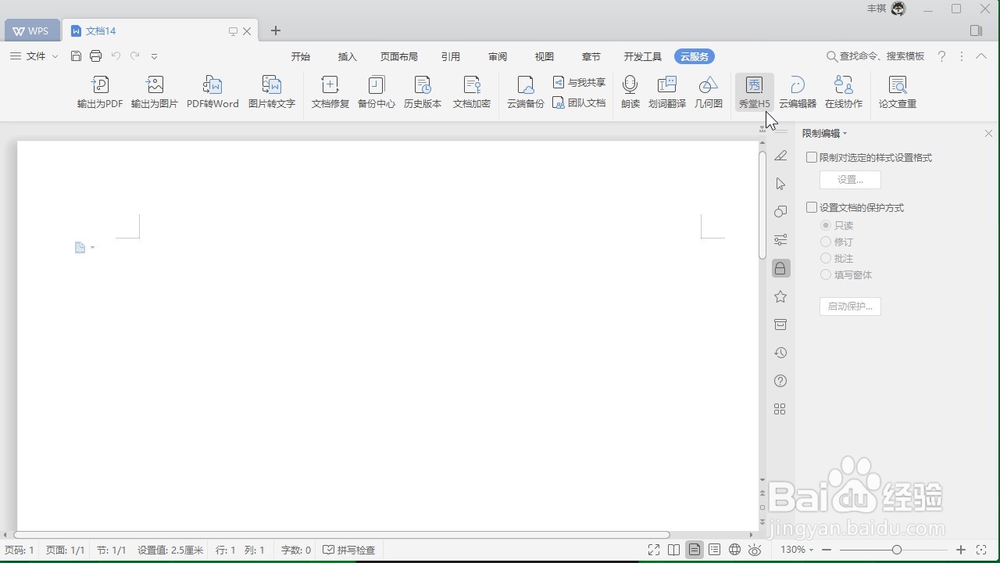Open the Paper Plagiarism Check tool
The width and height of the screenshot is (1000, 563).
[897, 91]
